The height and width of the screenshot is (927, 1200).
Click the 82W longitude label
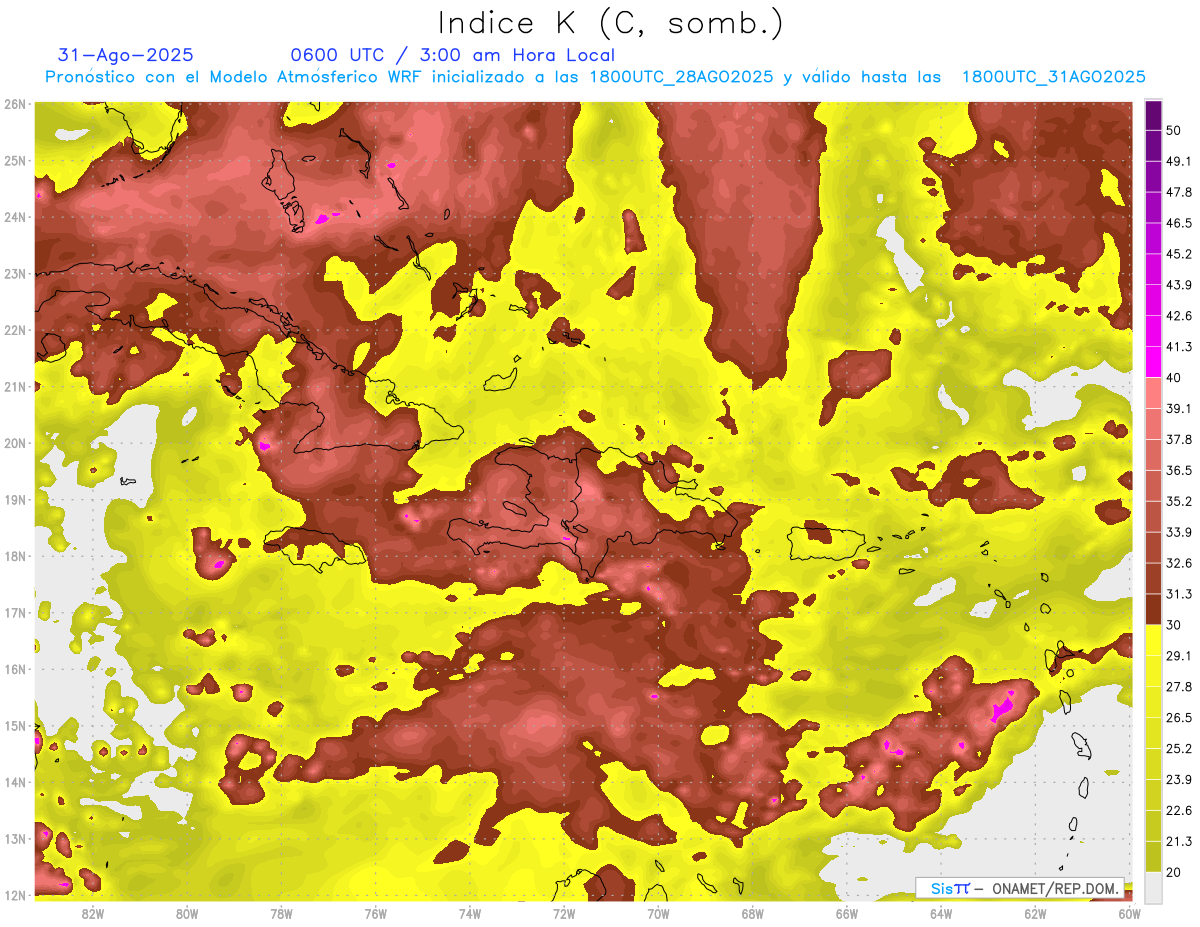(93, 914)
